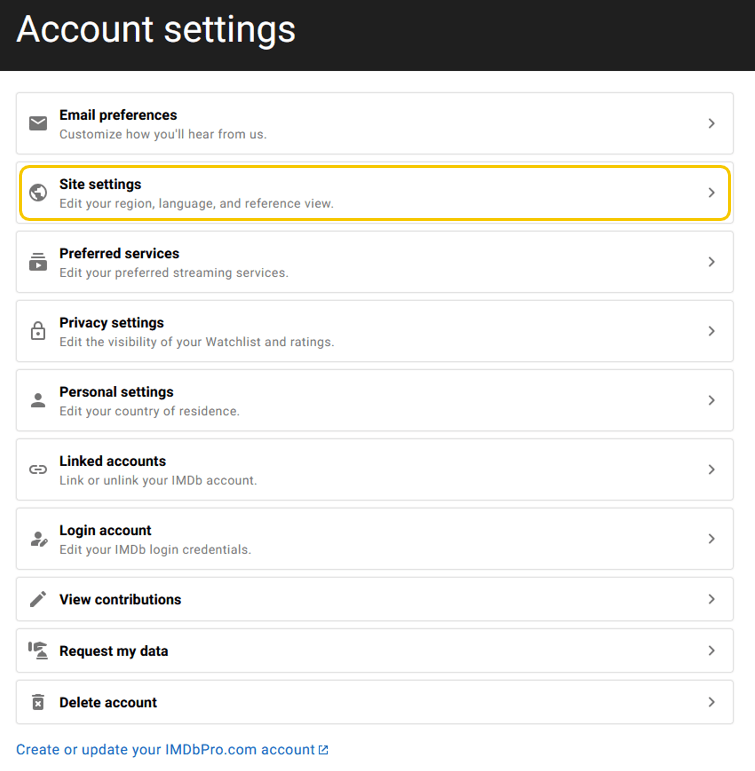Click 'Customize how you'll hear from us.' text
This screenshot has width=755, height=771.
[x=163, y=134]
